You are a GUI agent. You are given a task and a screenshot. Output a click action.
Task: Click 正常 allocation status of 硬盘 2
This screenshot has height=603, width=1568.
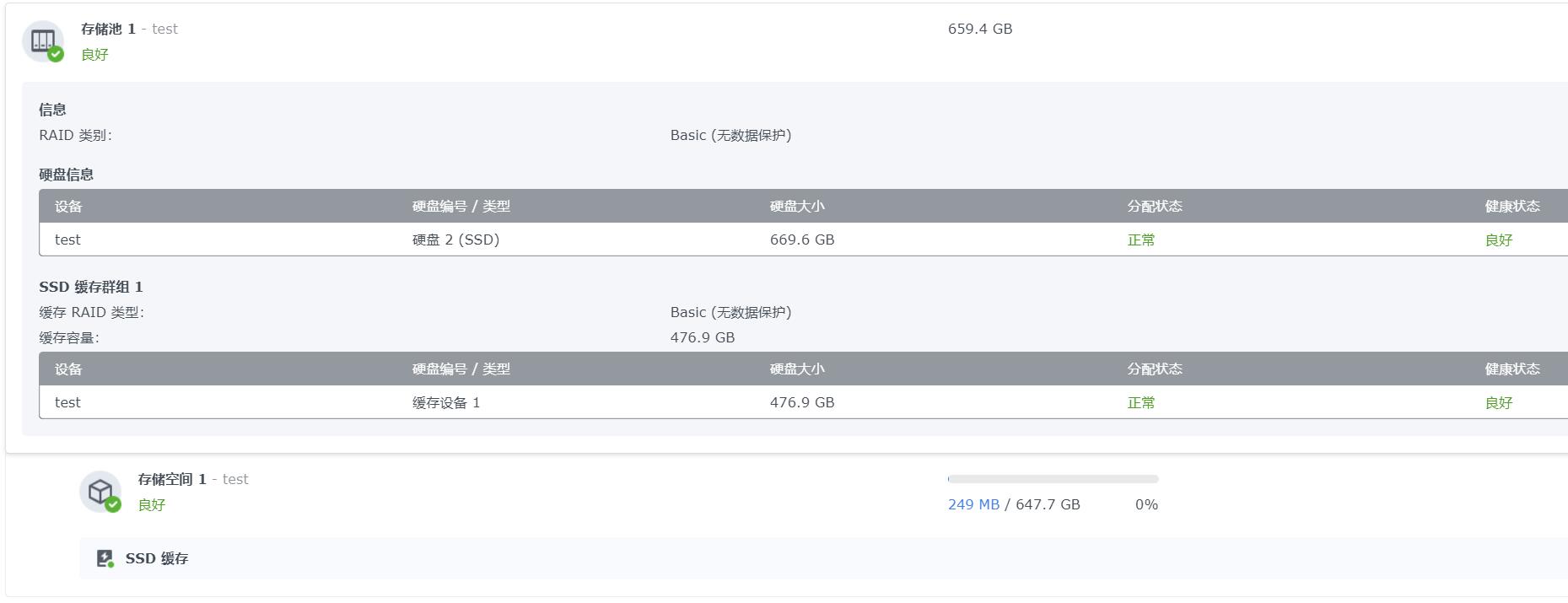1140,240
